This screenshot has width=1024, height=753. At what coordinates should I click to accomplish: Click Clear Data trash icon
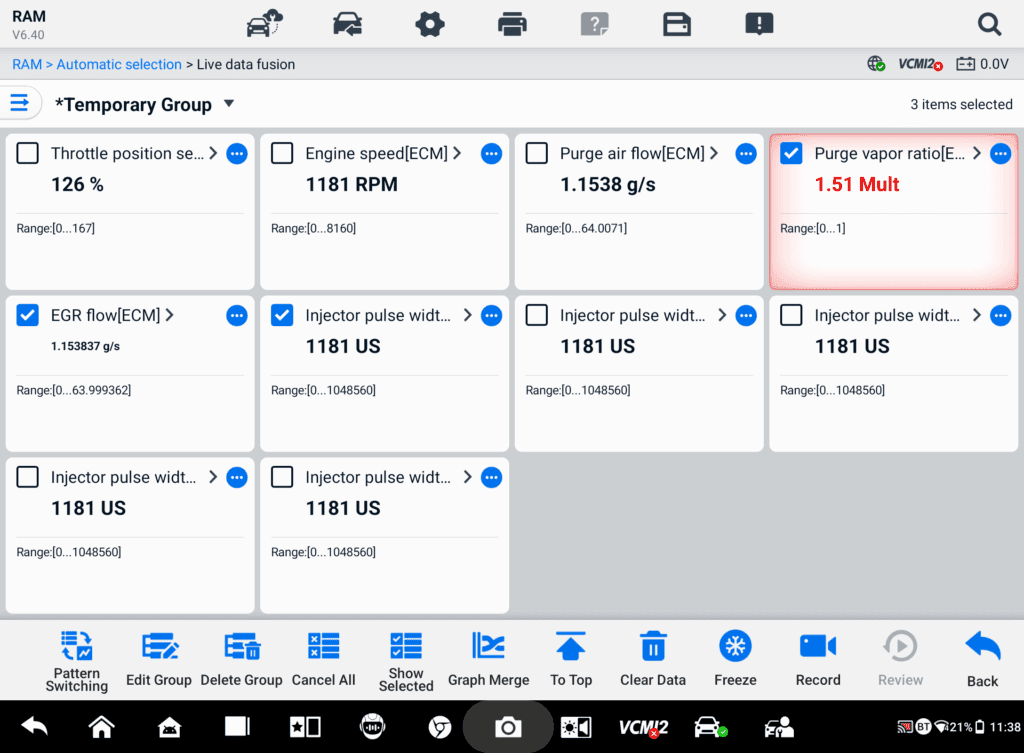[x=653, y=647]
